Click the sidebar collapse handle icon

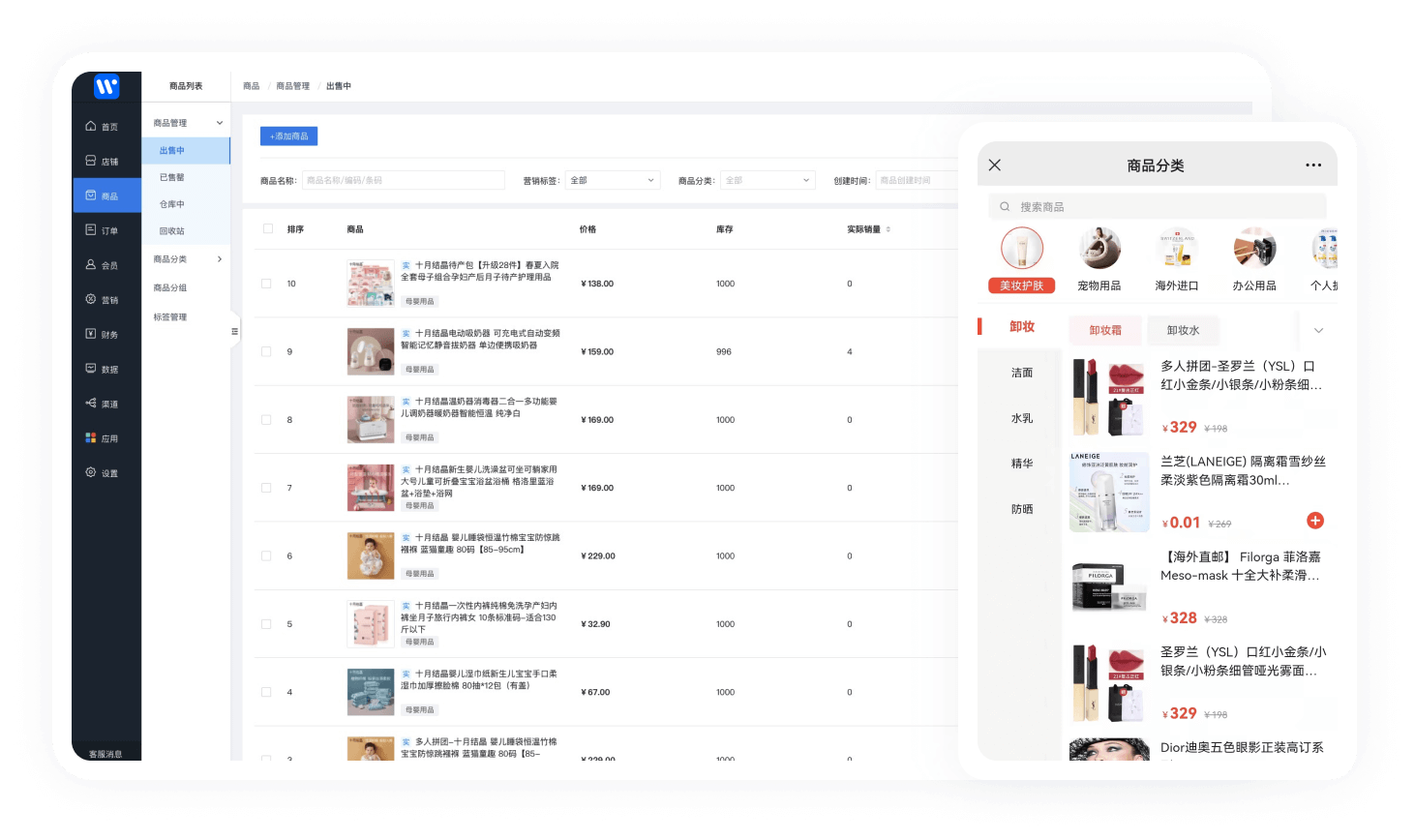pos(234,332)
